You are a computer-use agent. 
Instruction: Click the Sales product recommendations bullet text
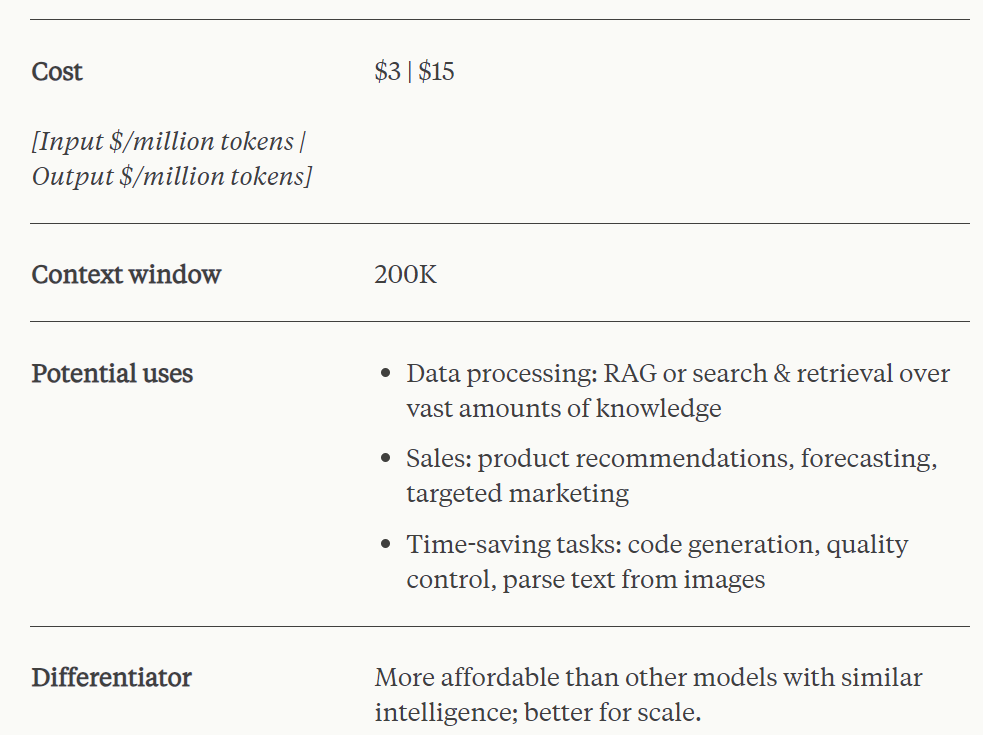point(671,459)
